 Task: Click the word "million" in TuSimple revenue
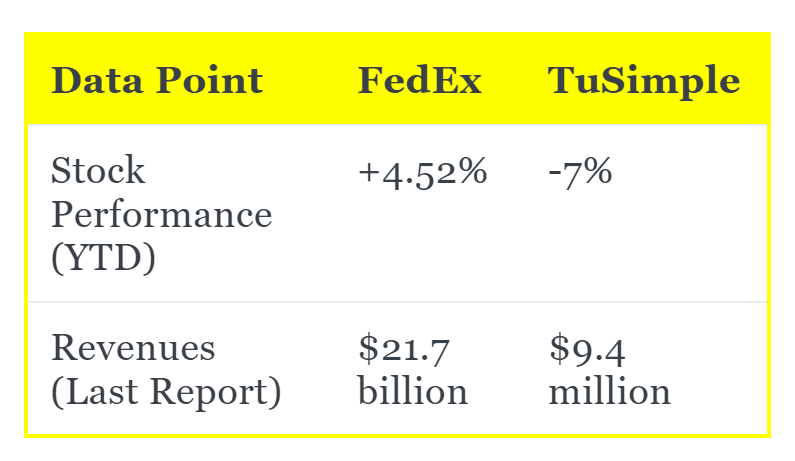tap(609, 392)
